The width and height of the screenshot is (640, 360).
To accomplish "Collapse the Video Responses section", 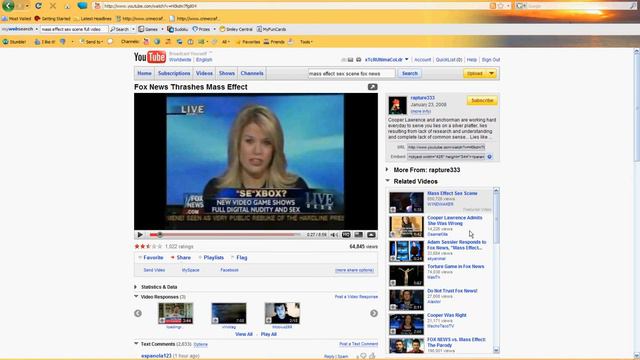I will 136,297.
